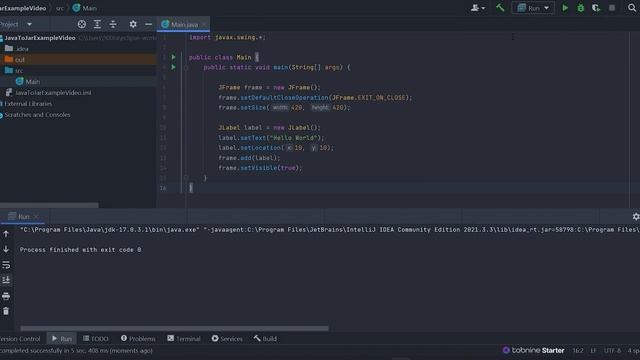Image resolution: width=640 pixels, height=360 pixels.
Task: Open Run panel settings gear
Action: click(636, 216)
